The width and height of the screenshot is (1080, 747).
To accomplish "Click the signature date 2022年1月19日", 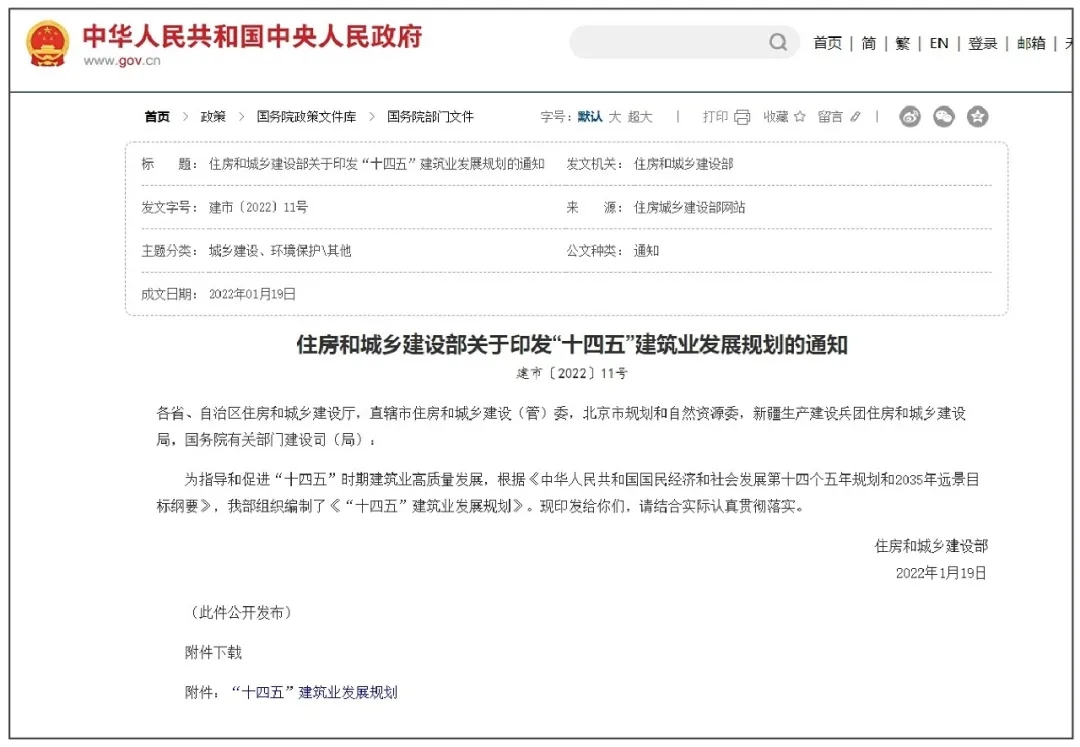I will [941, 573].
